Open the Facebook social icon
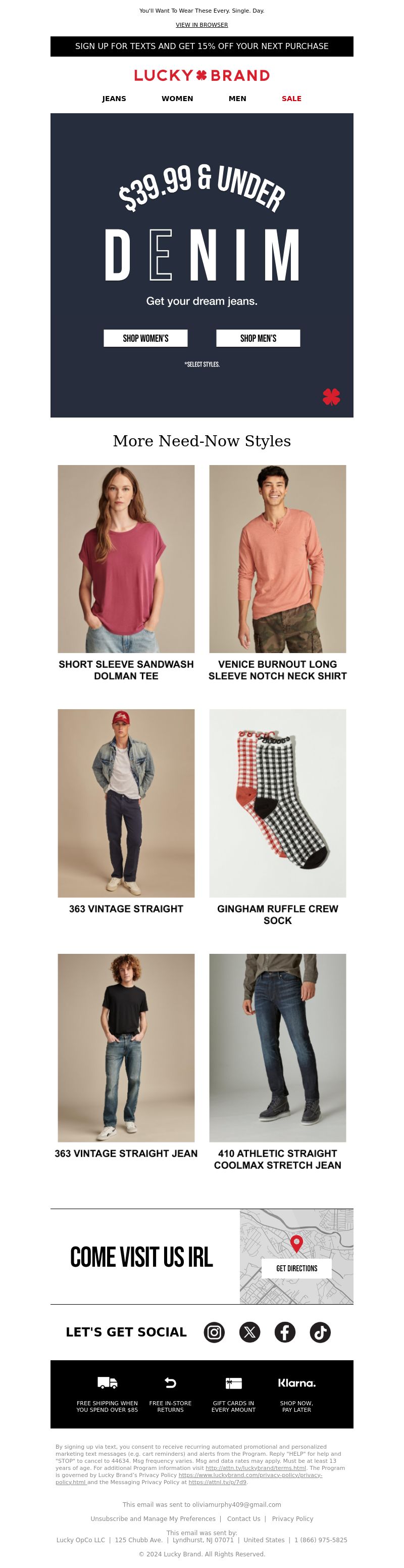The image size is (404, 1568). tap(285, 1332)
